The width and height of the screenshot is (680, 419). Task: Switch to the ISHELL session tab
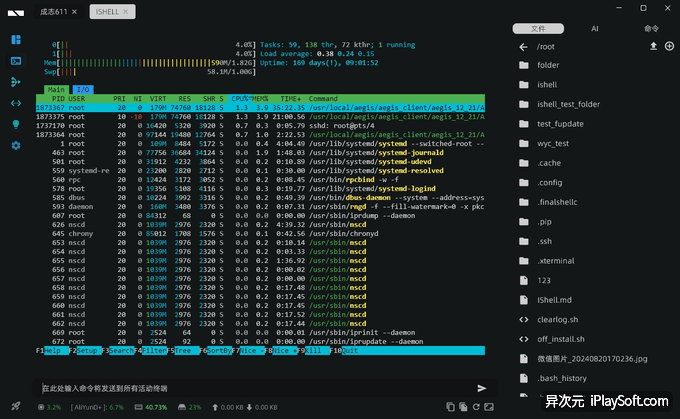click(113, 12)
